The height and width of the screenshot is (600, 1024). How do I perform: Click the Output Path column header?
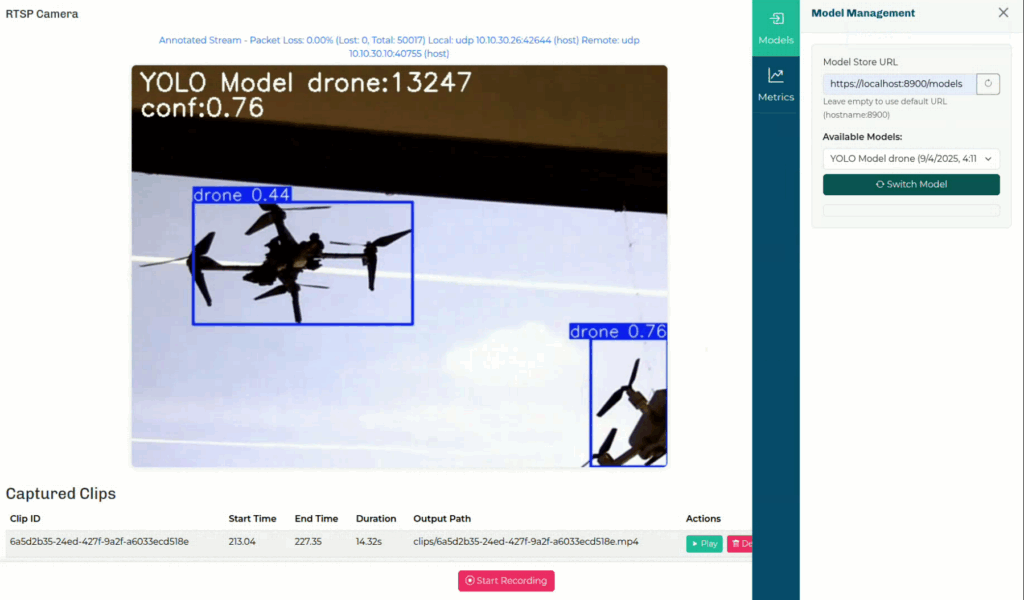click(442, 519)
